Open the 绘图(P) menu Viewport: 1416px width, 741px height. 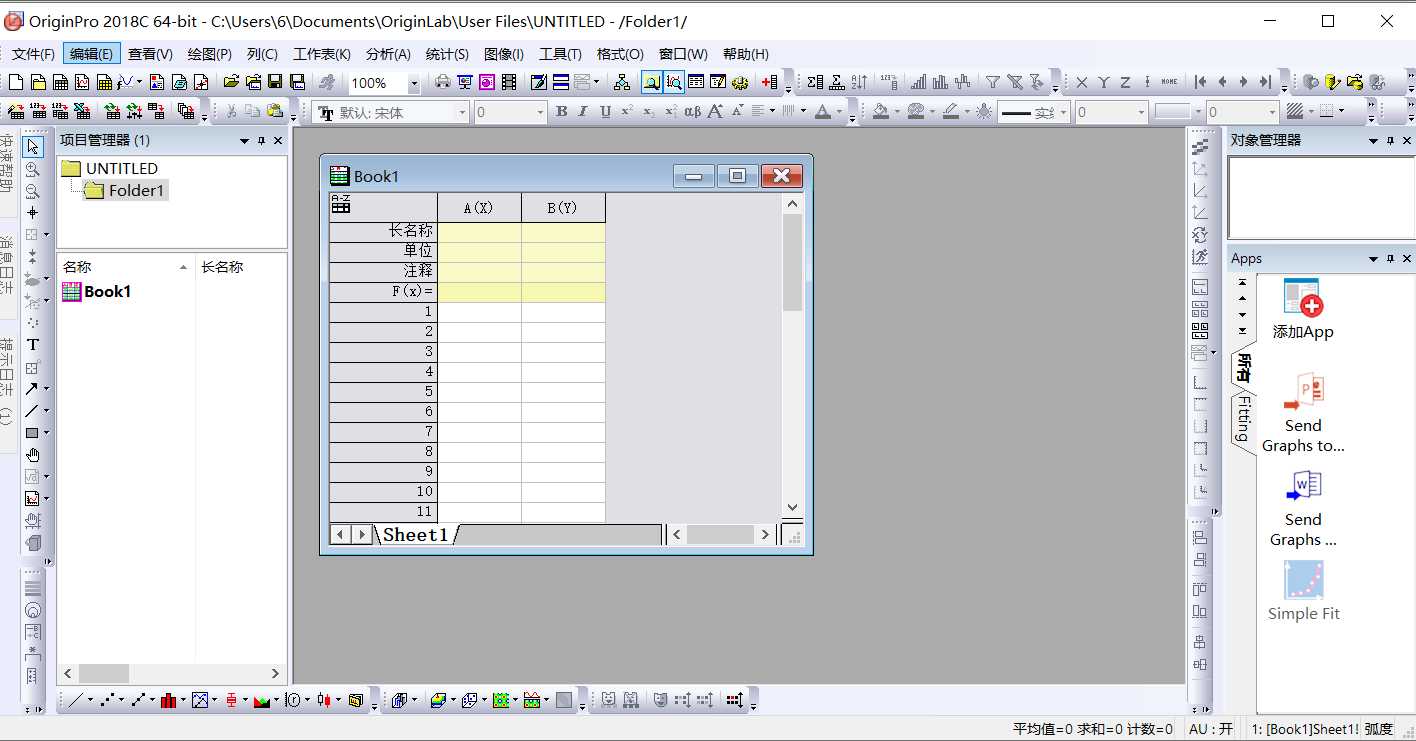(x=209, y=54)
